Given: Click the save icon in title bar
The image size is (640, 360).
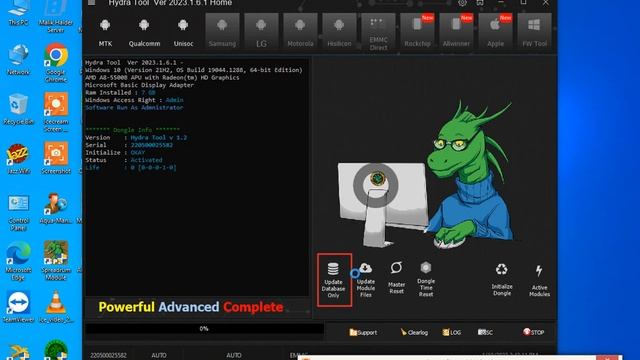Looking at the screenshot, I should click(x=480, y=2).
